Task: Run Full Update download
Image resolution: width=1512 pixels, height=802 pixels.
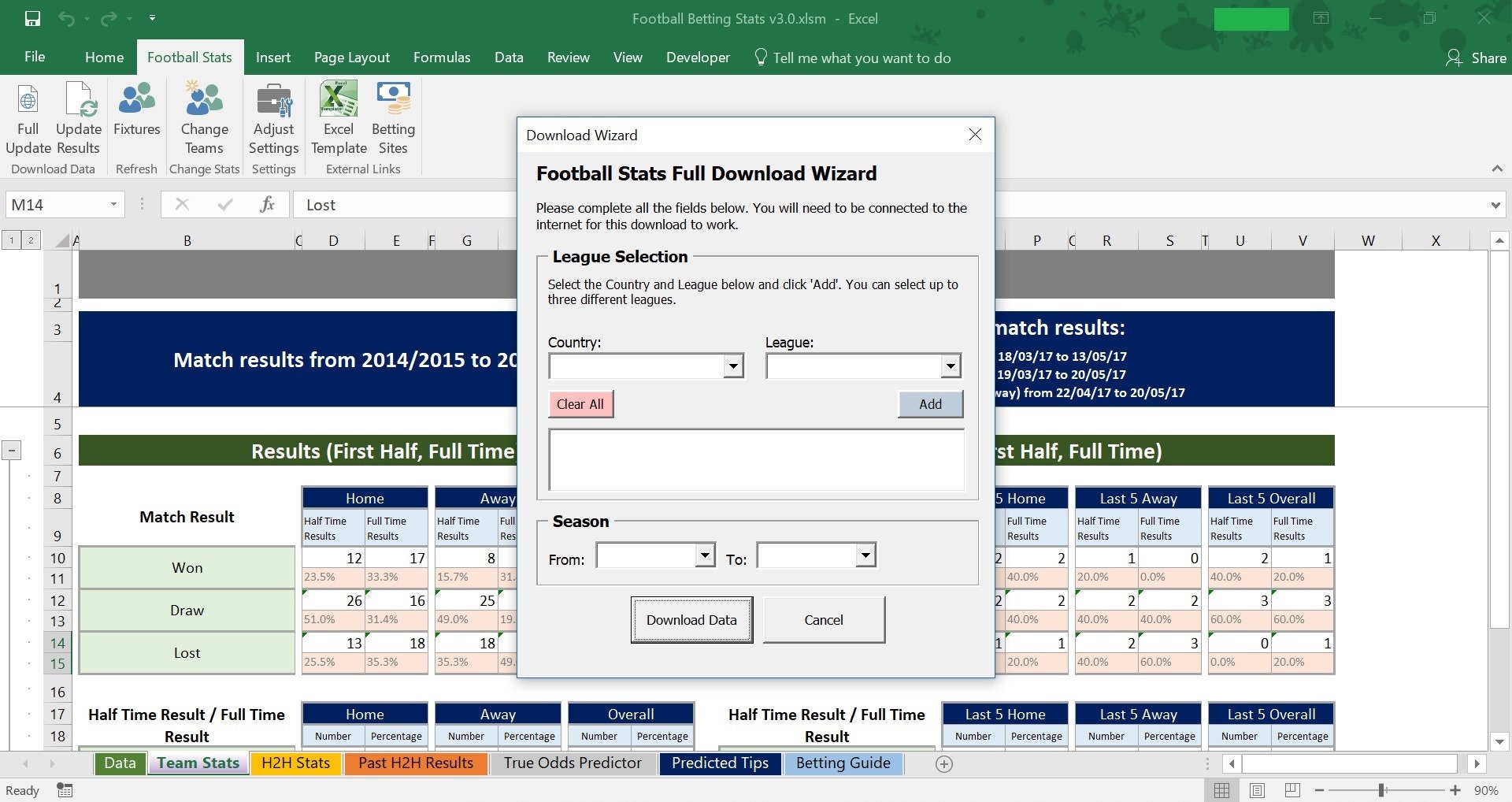Action: (x=28, y=117)
